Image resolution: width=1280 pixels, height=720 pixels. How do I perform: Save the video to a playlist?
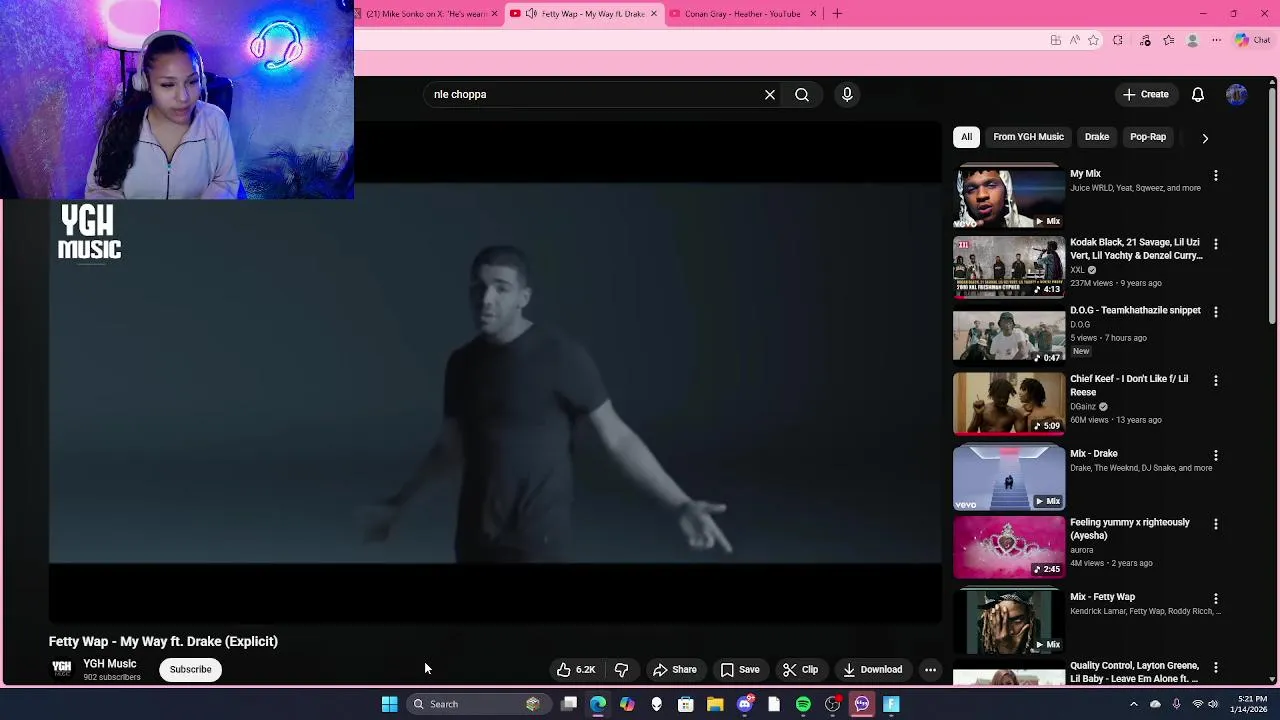click(x=740, y=670)
